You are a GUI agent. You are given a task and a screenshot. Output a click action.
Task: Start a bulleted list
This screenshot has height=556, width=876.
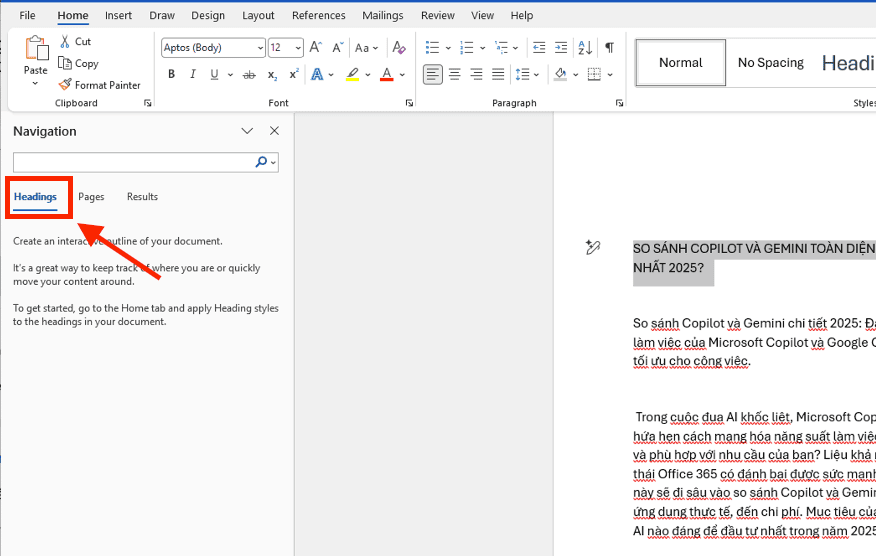tap(432, 48)
